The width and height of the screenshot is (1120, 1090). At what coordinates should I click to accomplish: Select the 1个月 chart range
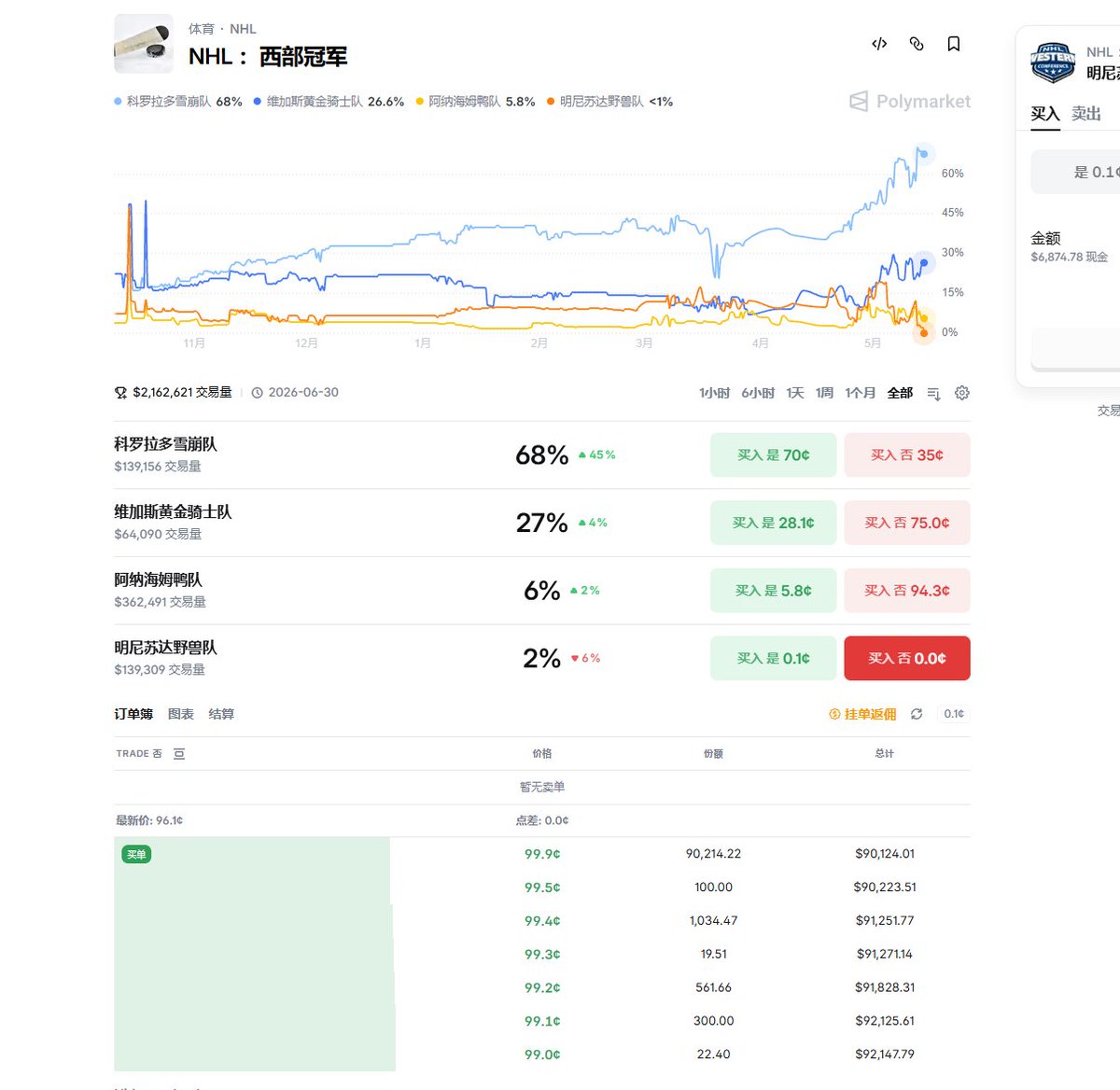pos(860,393)
